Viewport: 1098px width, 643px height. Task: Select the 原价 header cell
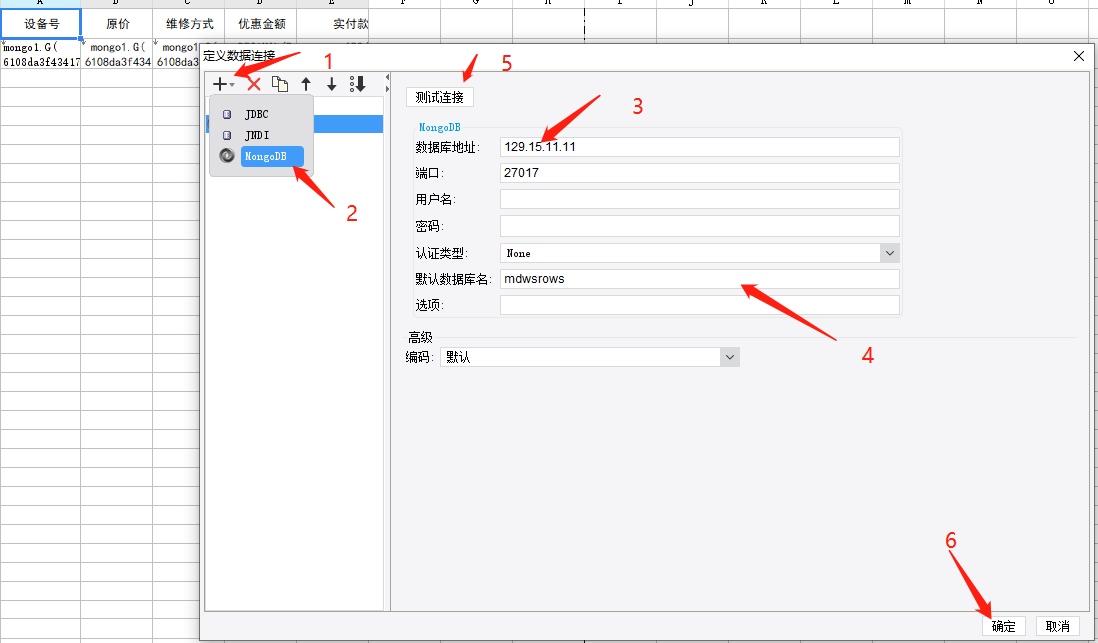[x=117, y=24]
